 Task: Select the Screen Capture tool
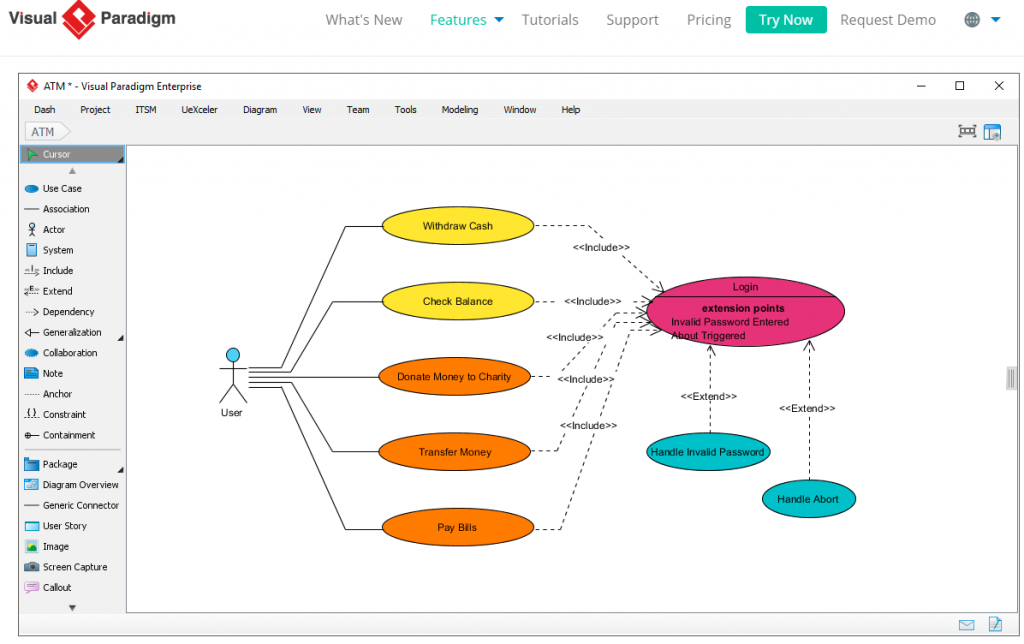point(66,567)
